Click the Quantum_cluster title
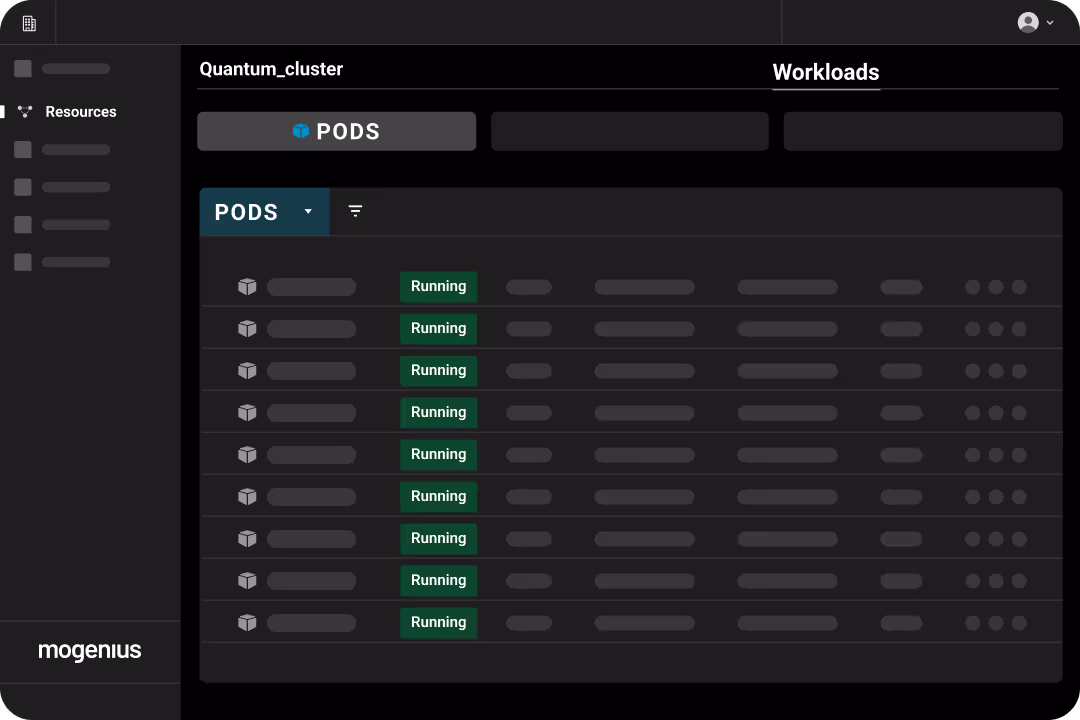 click(x=271, y=69)
